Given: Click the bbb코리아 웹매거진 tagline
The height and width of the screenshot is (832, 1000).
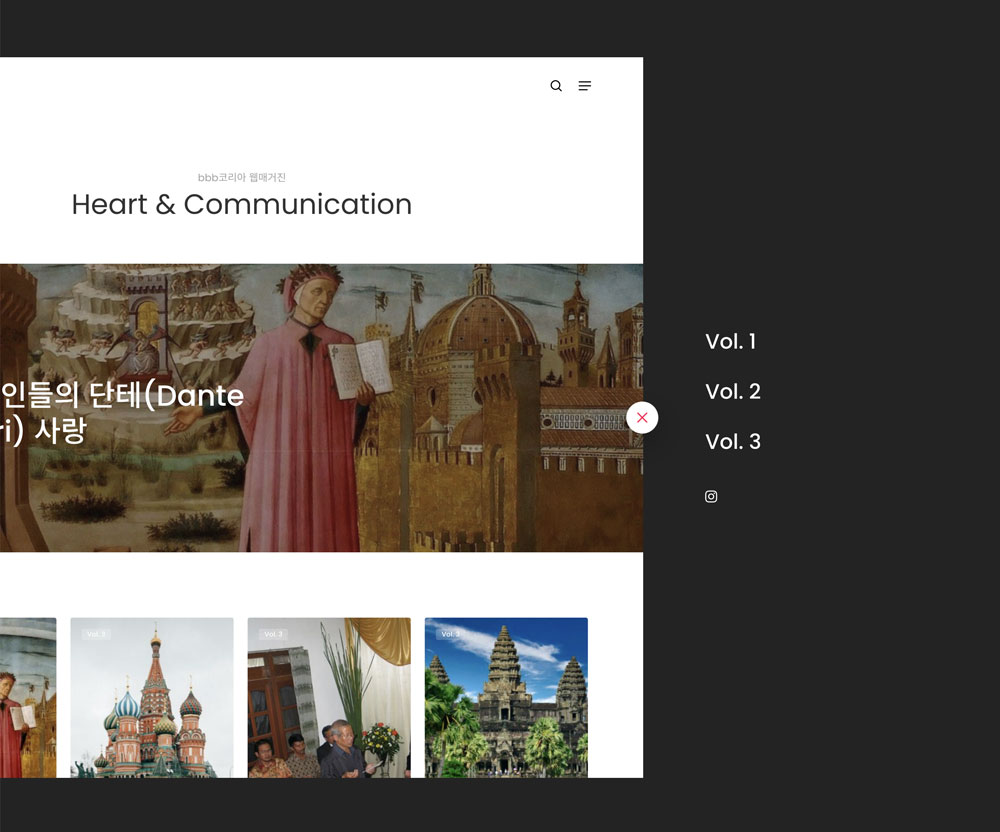Looking at the screenshot, I should click(242, 177).
